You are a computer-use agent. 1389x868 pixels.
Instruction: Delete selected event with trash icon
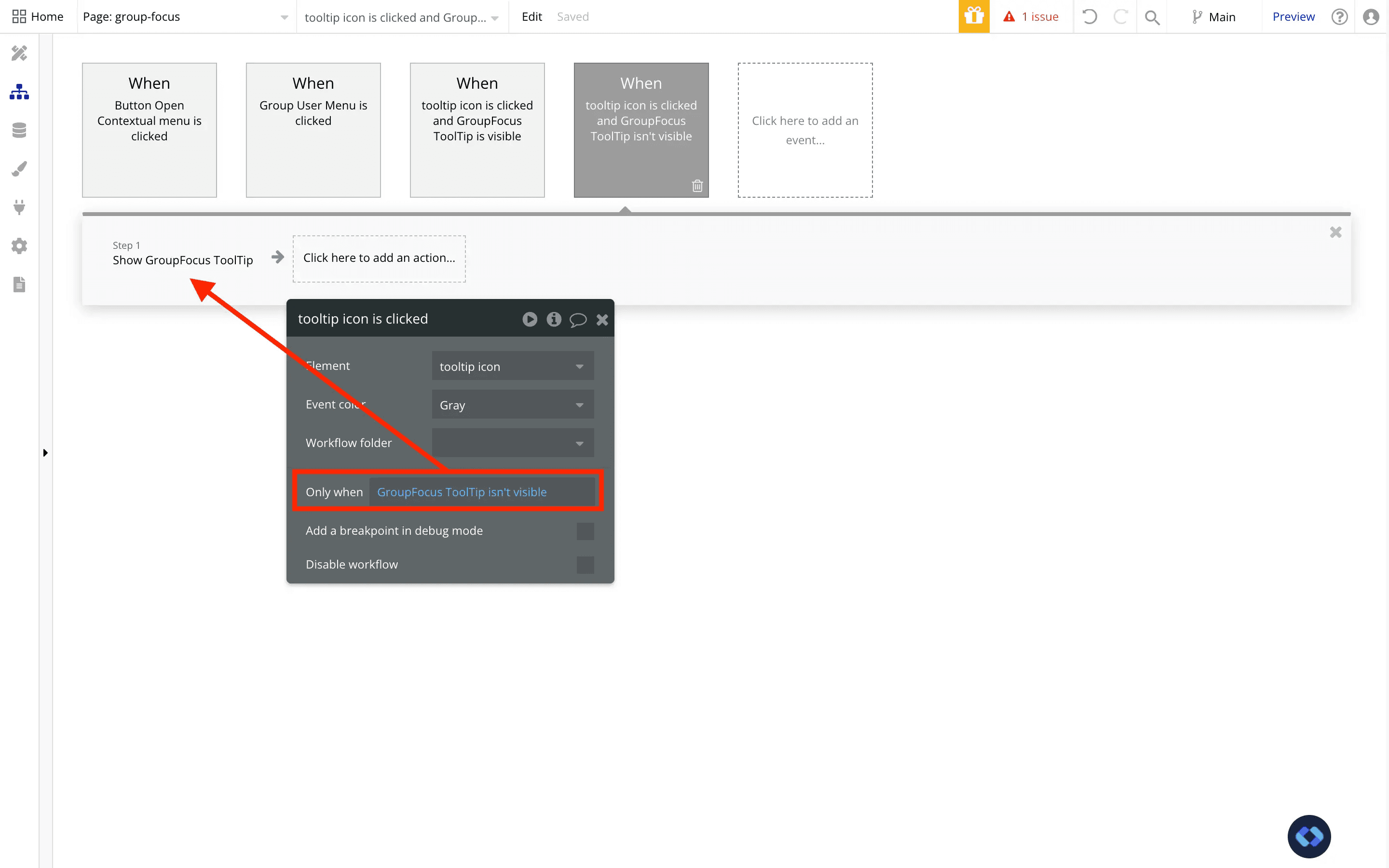point(697,186)
